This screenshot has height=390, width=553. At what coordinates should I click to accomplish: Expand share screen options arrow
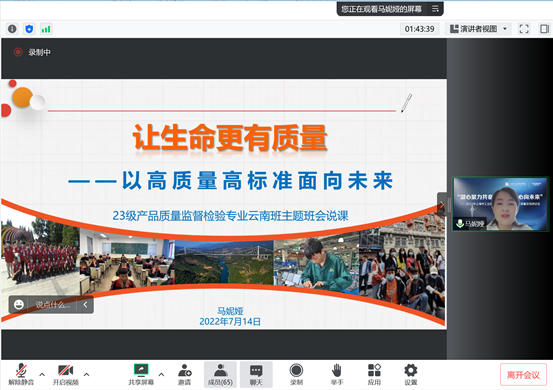(x=161, y=374)
